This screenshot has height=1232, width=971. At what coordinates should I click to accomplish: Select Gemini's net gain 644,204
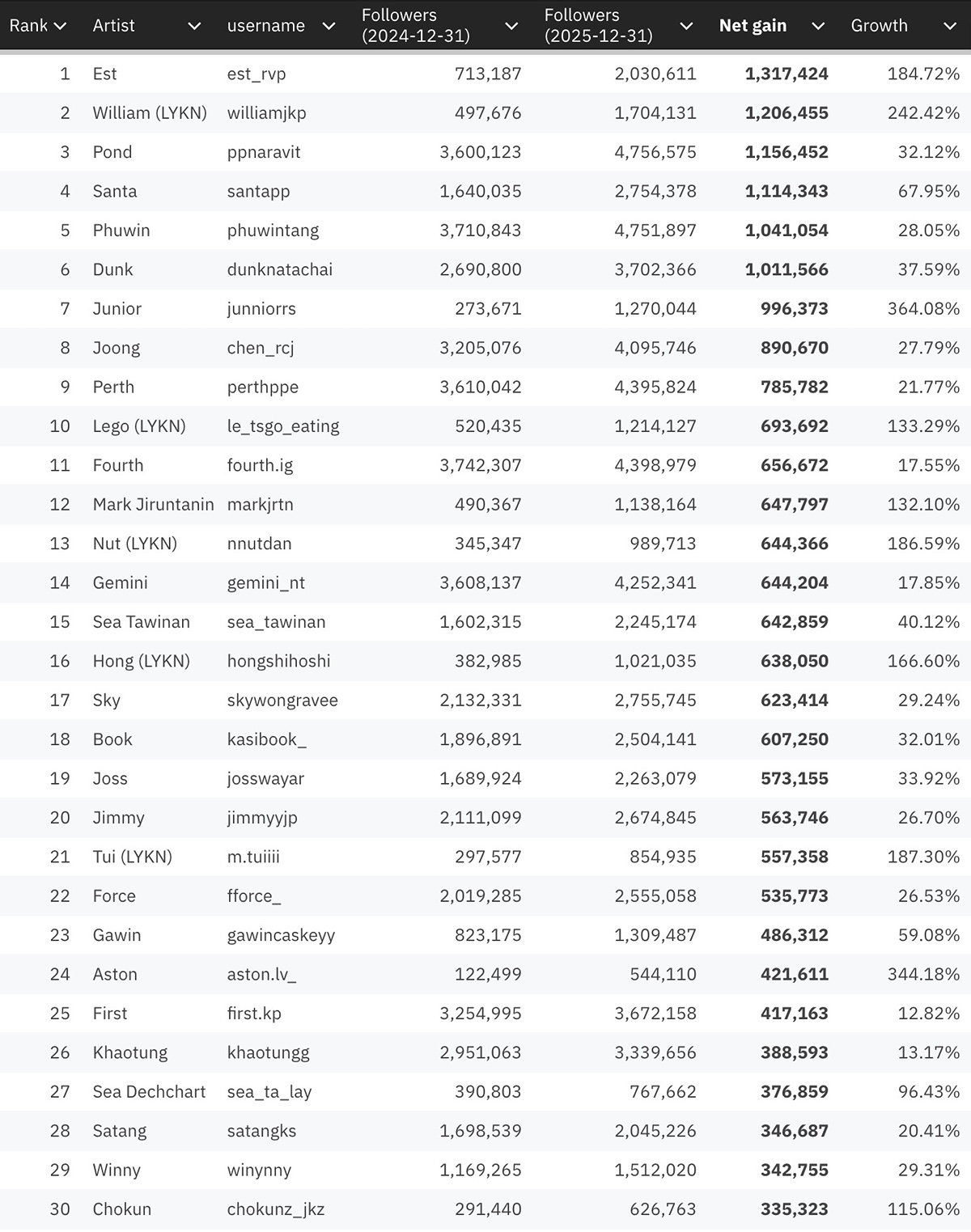pos(794,583)
